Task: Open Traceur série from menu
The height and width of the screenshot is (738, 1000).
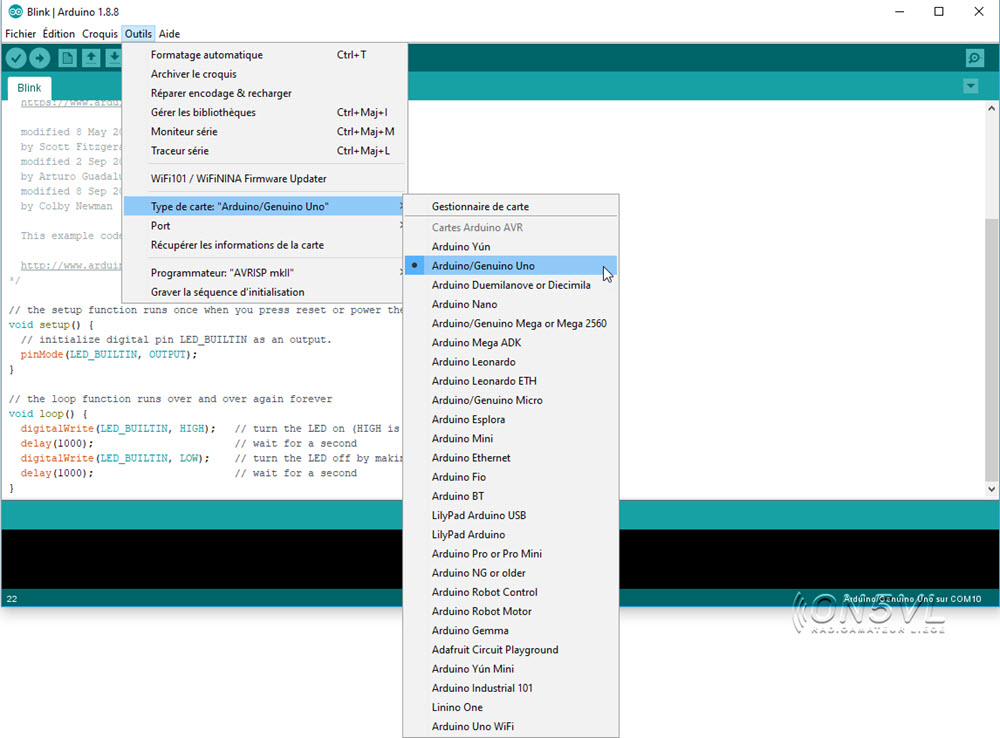Action: (x=265, y=151)
